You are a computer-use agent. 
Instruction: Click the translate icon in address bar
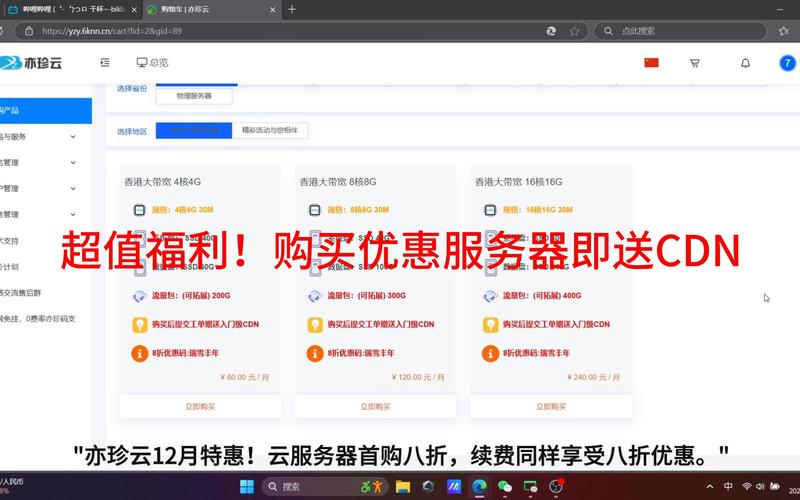551,31
